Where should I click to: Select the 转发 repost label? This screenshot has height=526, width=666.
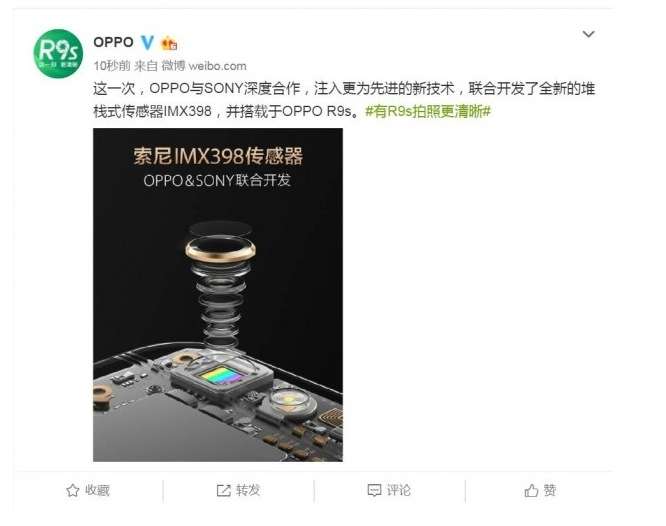point(248,490)
